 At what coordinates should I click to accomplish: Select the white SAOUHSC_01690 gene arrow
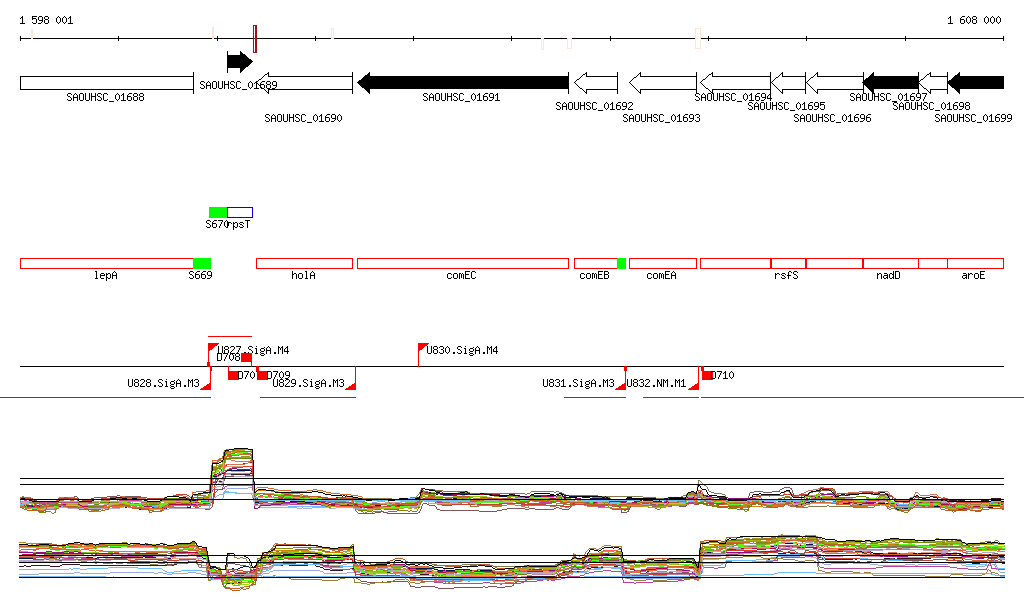tap(304, 83)
